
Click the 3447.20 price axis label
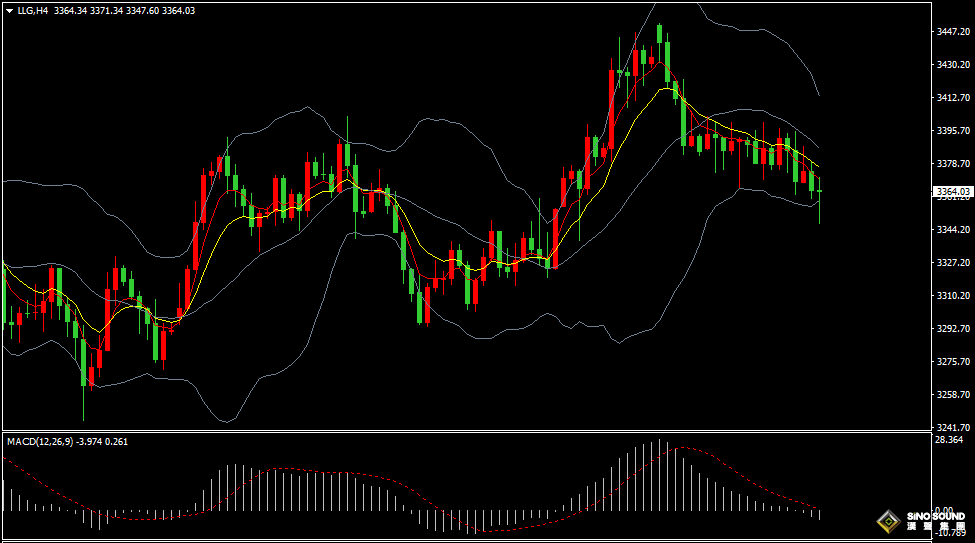(x=951, y=32)
